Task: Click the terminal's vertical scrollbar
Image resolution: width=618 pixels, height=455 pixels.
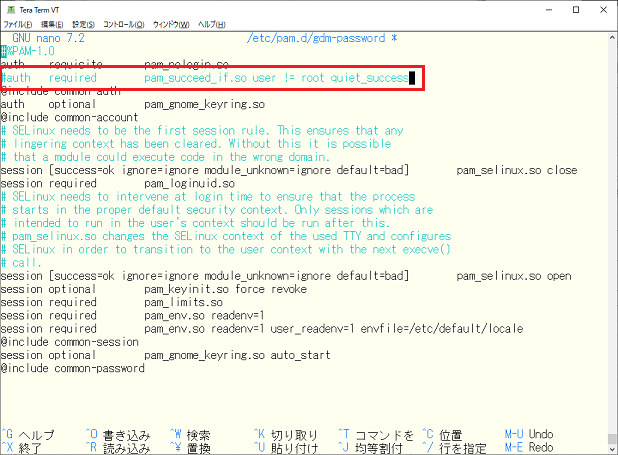Action: [x=609, y=240]
